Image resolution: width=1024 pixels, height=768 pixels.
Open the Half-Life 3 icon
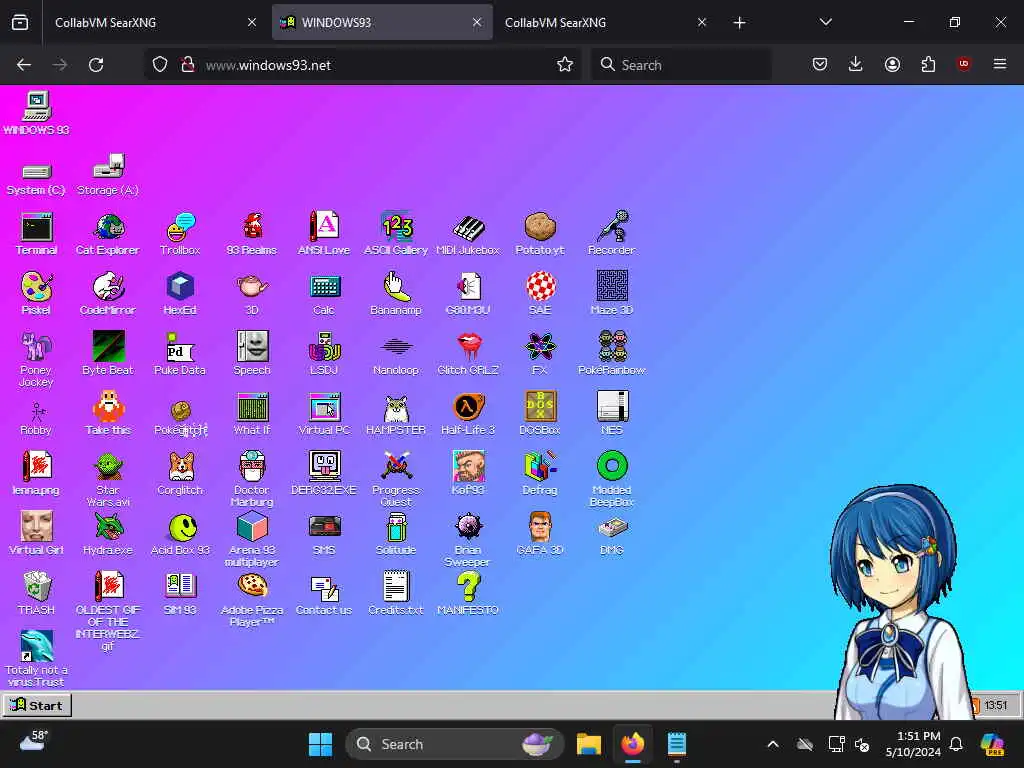[468, 413]
